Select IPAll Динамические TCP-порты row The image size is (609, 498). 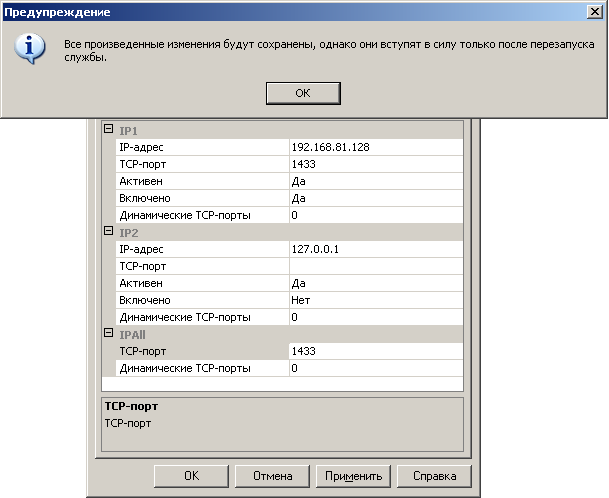pyautogui.click(x=198, y=368)
